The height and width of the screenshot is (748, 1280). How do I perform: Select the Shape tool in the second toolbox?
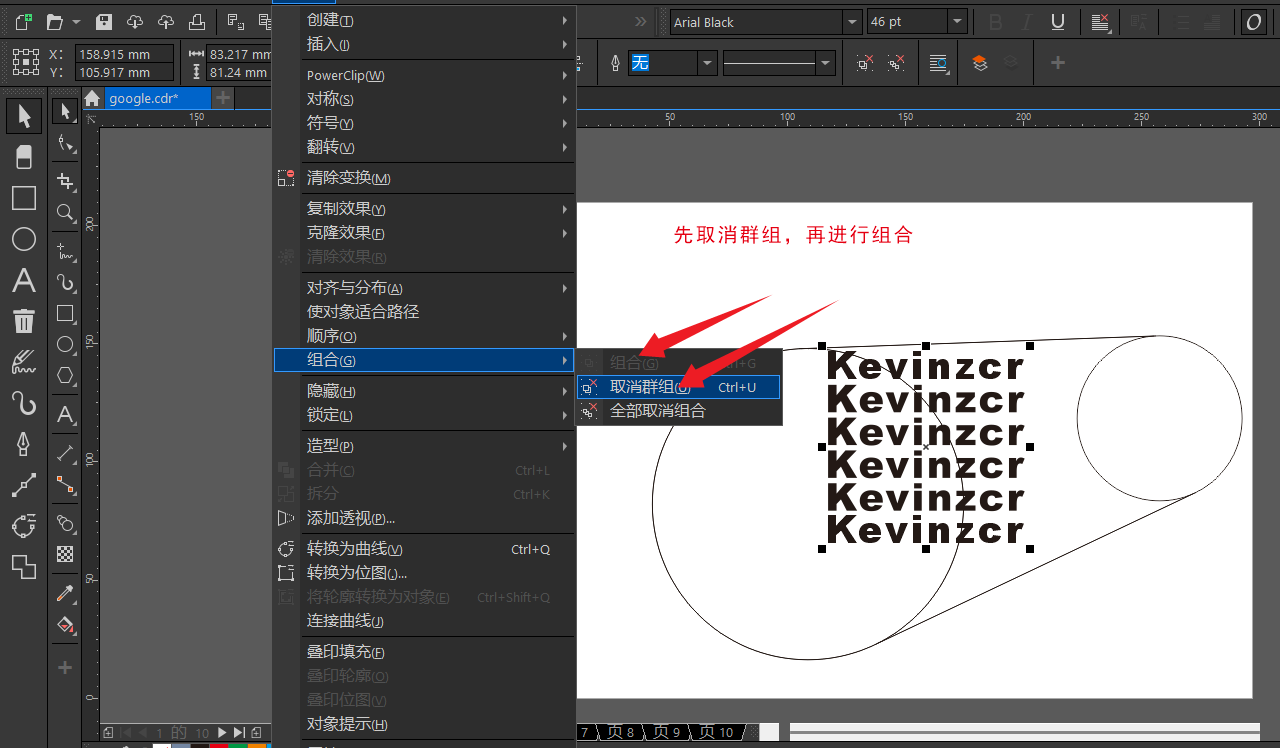[65, 144]
